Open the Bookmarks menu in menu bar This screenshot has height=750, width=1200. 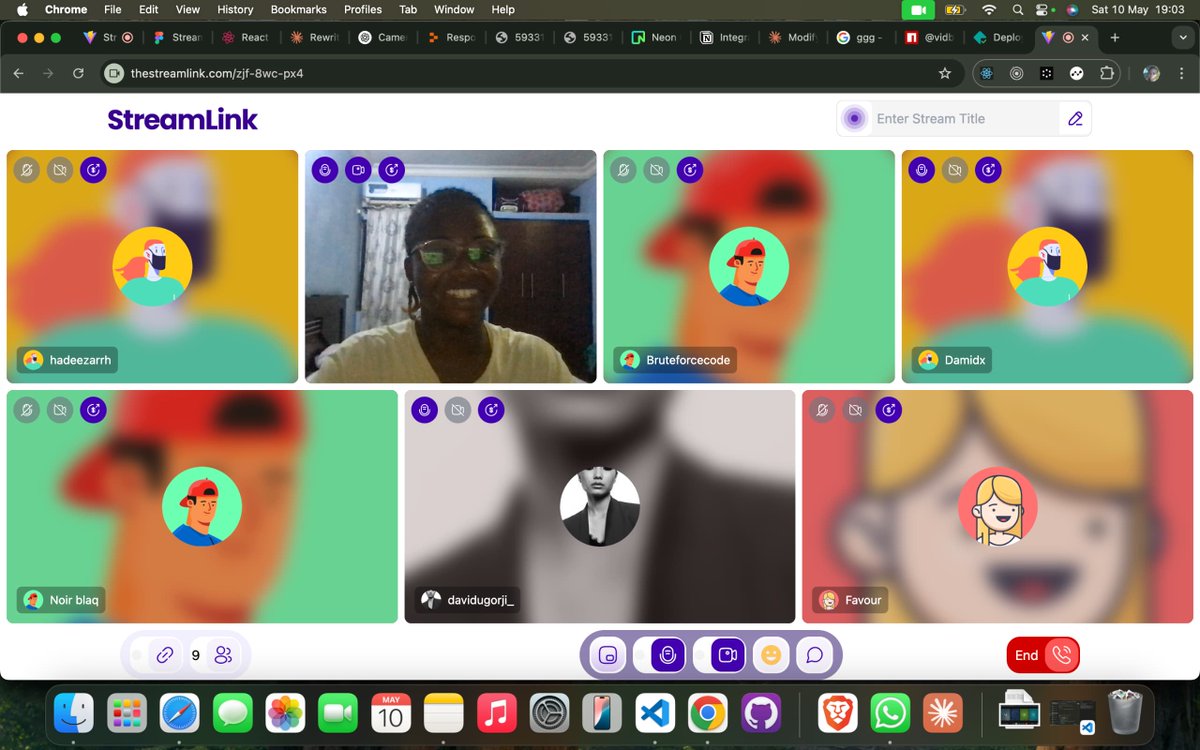click(x=298, y=9)
